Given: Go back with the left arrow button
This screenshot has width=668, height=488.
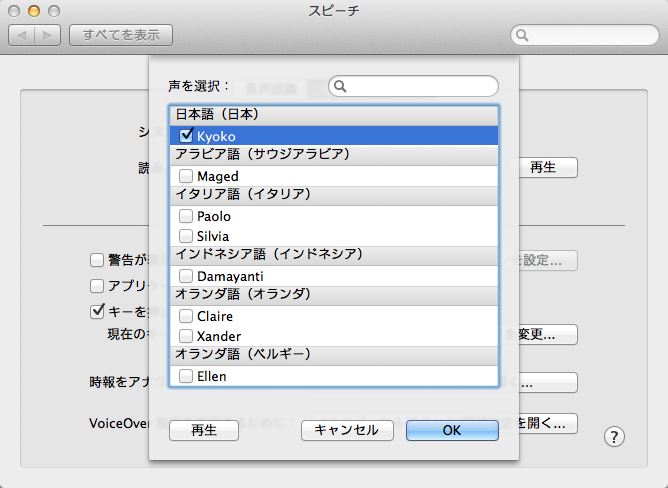Looking at the screenshot, I should point(21,35).
